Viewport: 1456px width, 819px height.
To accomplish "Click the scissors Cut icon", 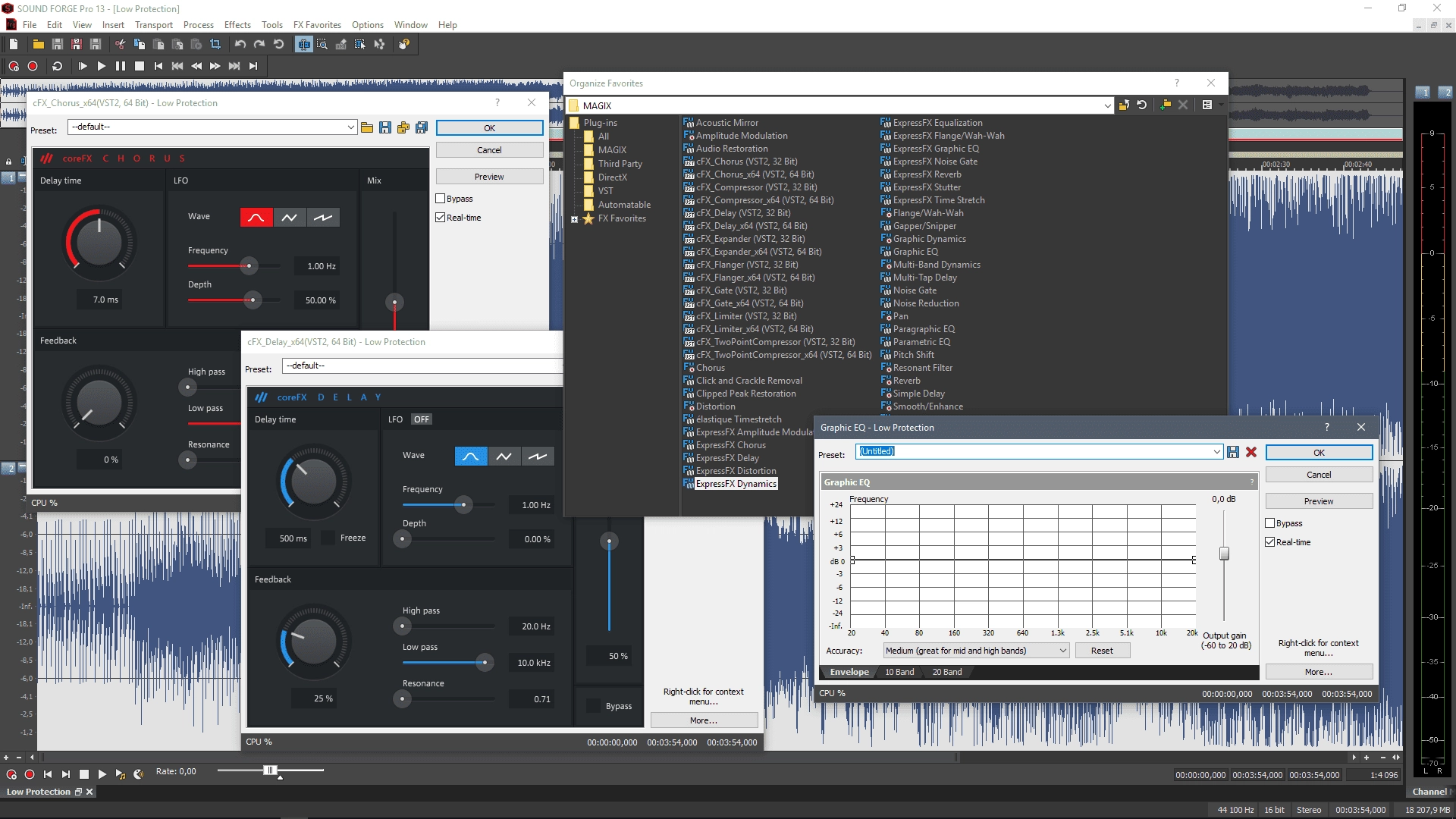I will coord(121,44).
